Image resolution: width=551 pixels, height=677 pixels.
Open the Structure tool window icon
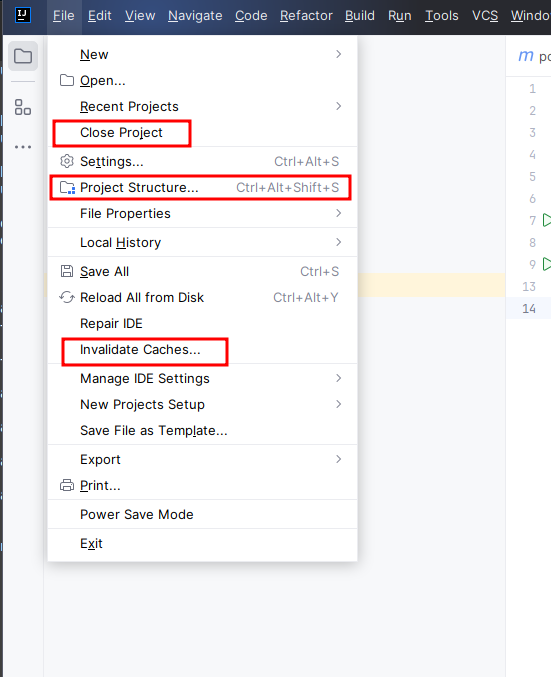tap(23, 107)
